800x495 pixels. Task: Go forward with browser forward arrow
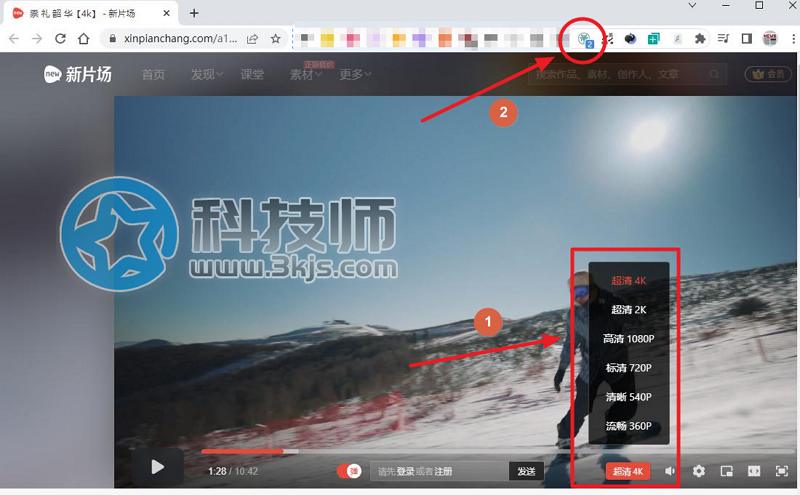[37, 39]
